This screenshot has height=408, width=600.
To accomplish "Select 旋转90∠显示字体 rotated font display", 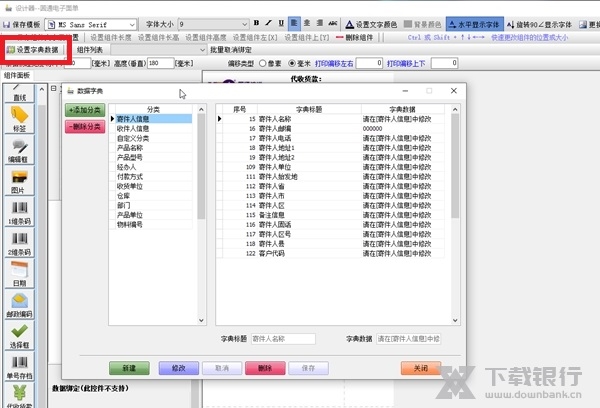I will tap(540, 24).
